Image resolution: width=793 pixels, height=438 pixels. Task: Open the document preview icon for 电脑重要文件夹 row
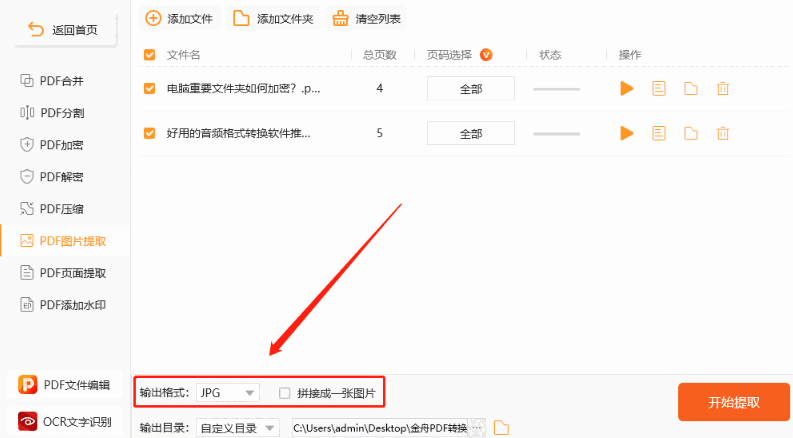coord(658,89)
